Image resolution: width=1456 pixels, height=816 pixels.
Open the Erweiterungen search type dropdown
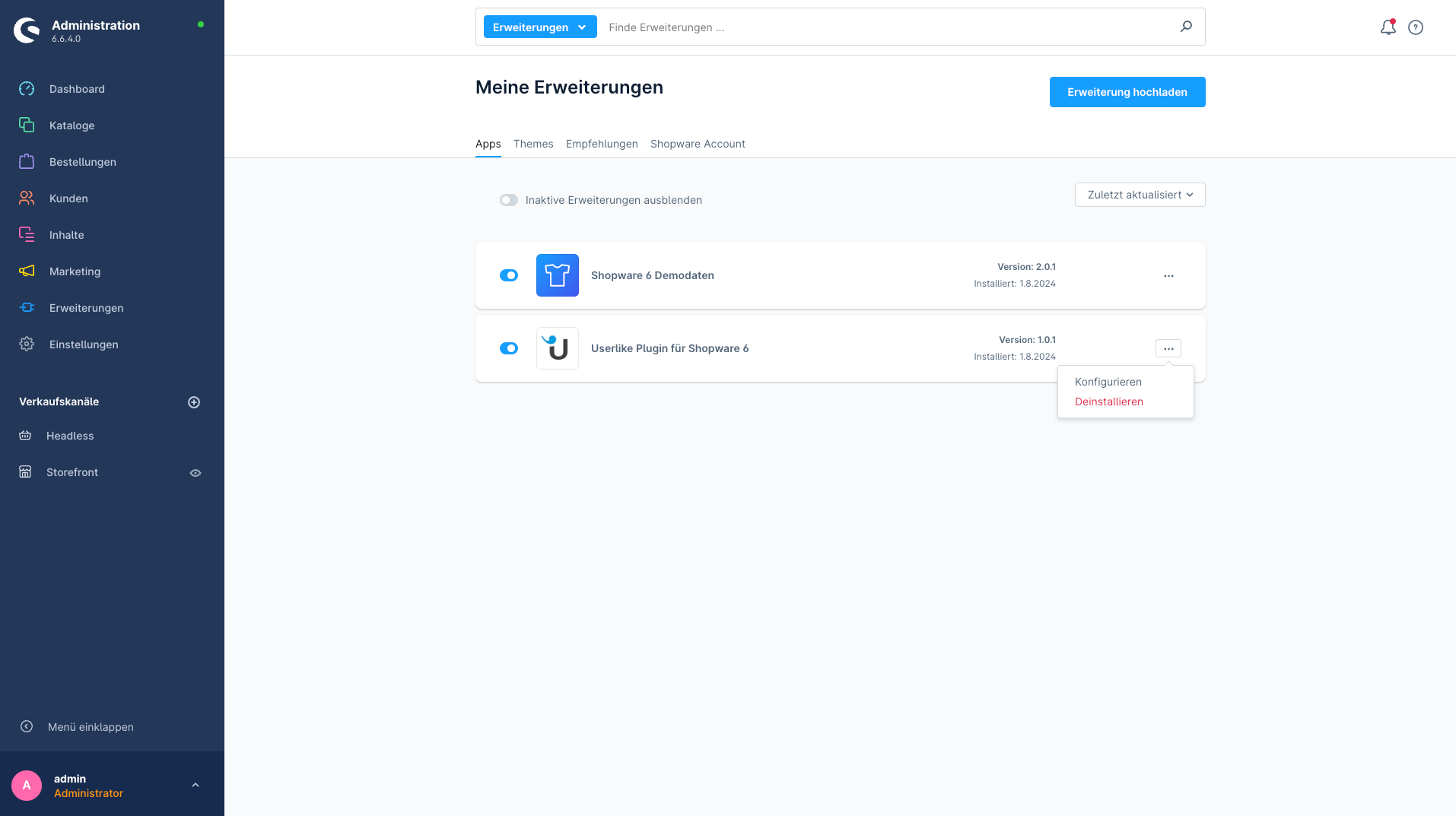tap(540, 27)
